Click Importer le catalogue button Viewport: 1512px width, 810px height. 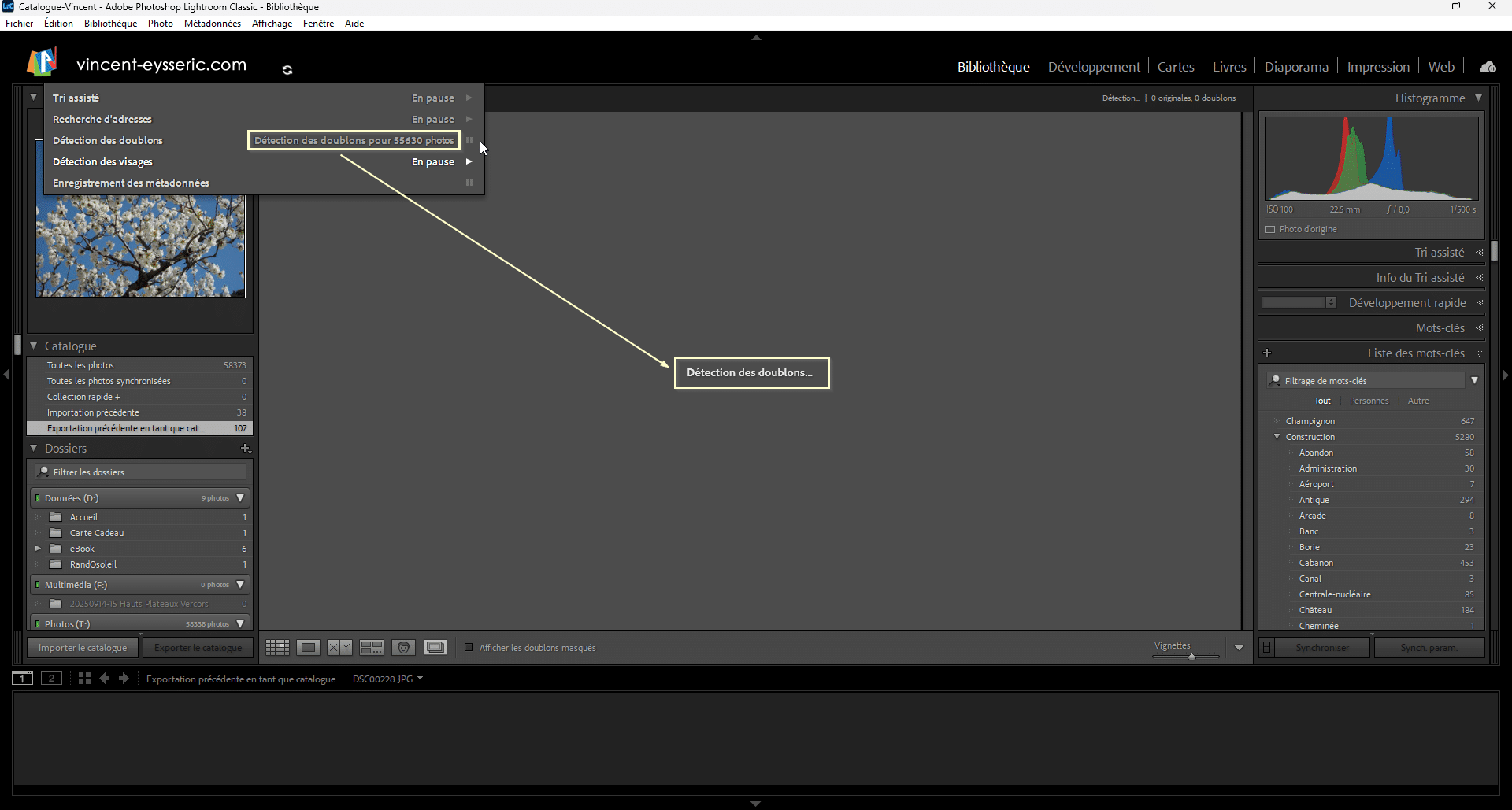tap(83, 648)
